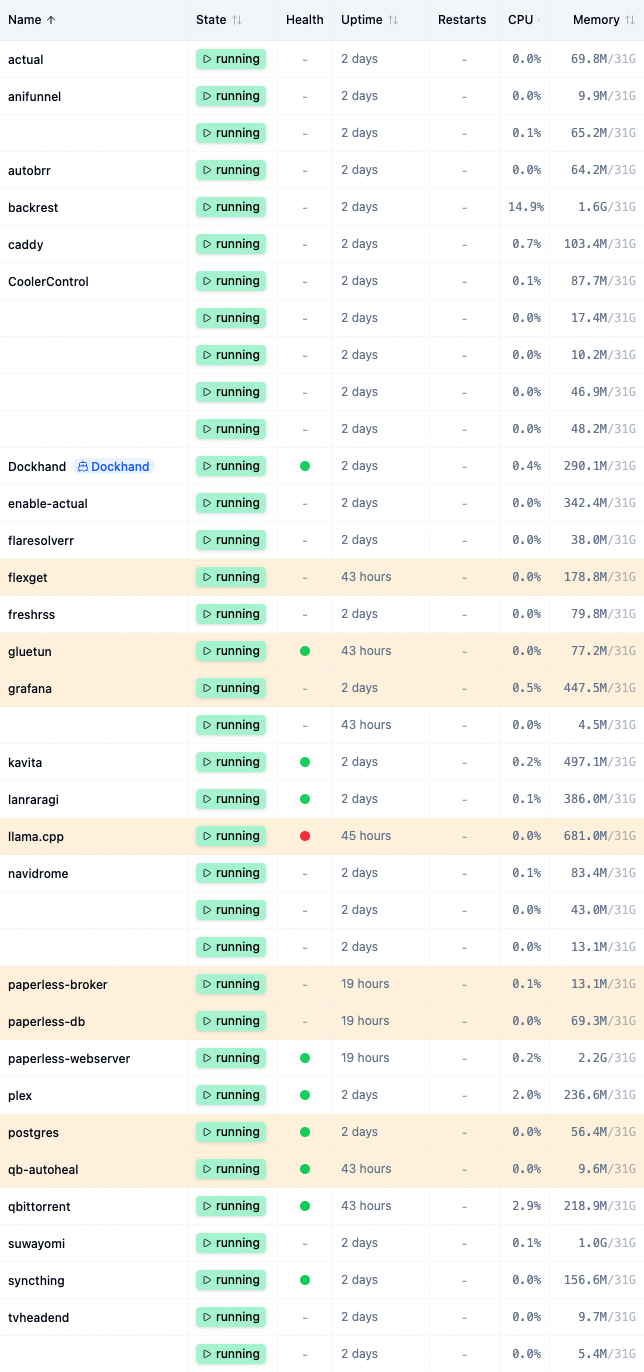Click the running badge for actual

point(231,59)
